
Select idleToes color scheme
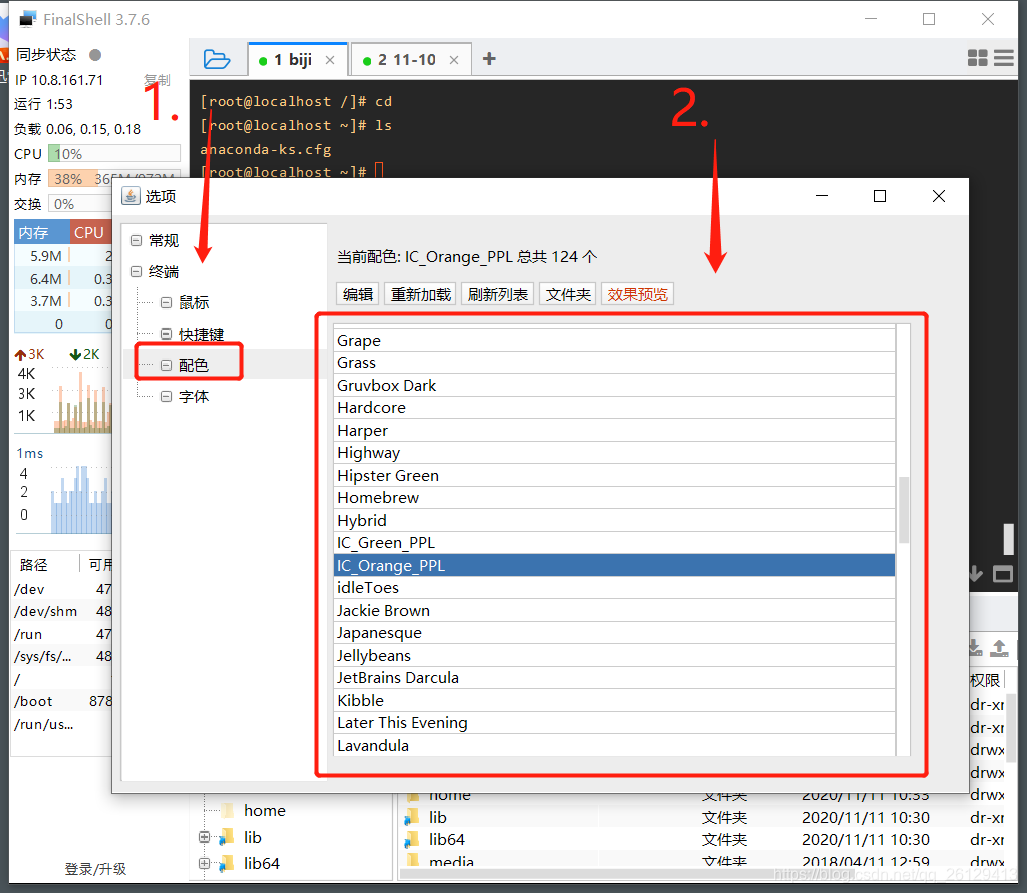tap(614, 588)
